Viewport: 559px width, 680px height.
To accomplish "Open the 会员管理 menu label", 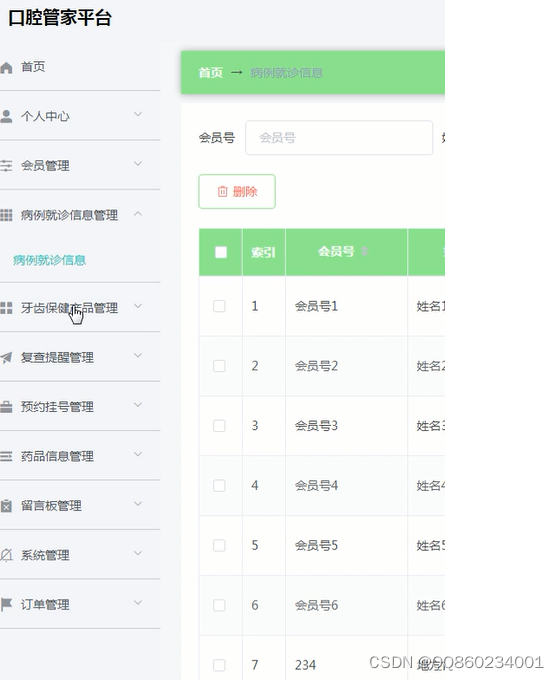I will 45,166.
